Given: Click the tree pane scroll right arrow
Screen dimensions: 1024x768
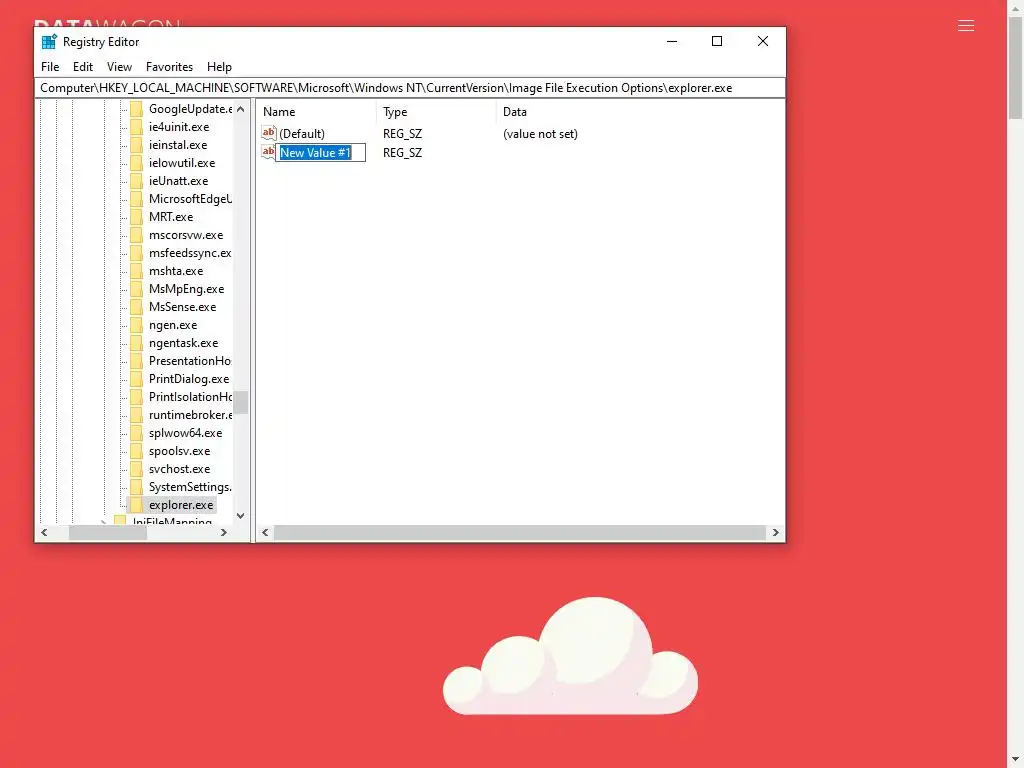Looking at the screenshot, I should [x=224, y=533].
